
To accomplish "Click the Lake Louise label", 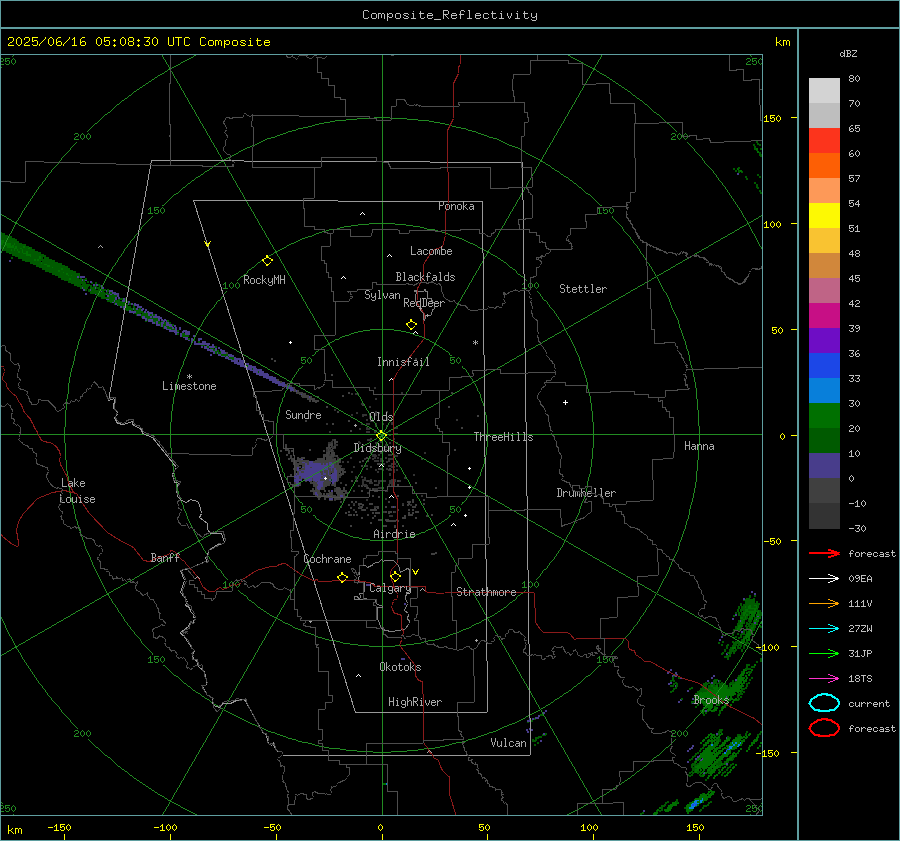I will [x=77, y=491].
